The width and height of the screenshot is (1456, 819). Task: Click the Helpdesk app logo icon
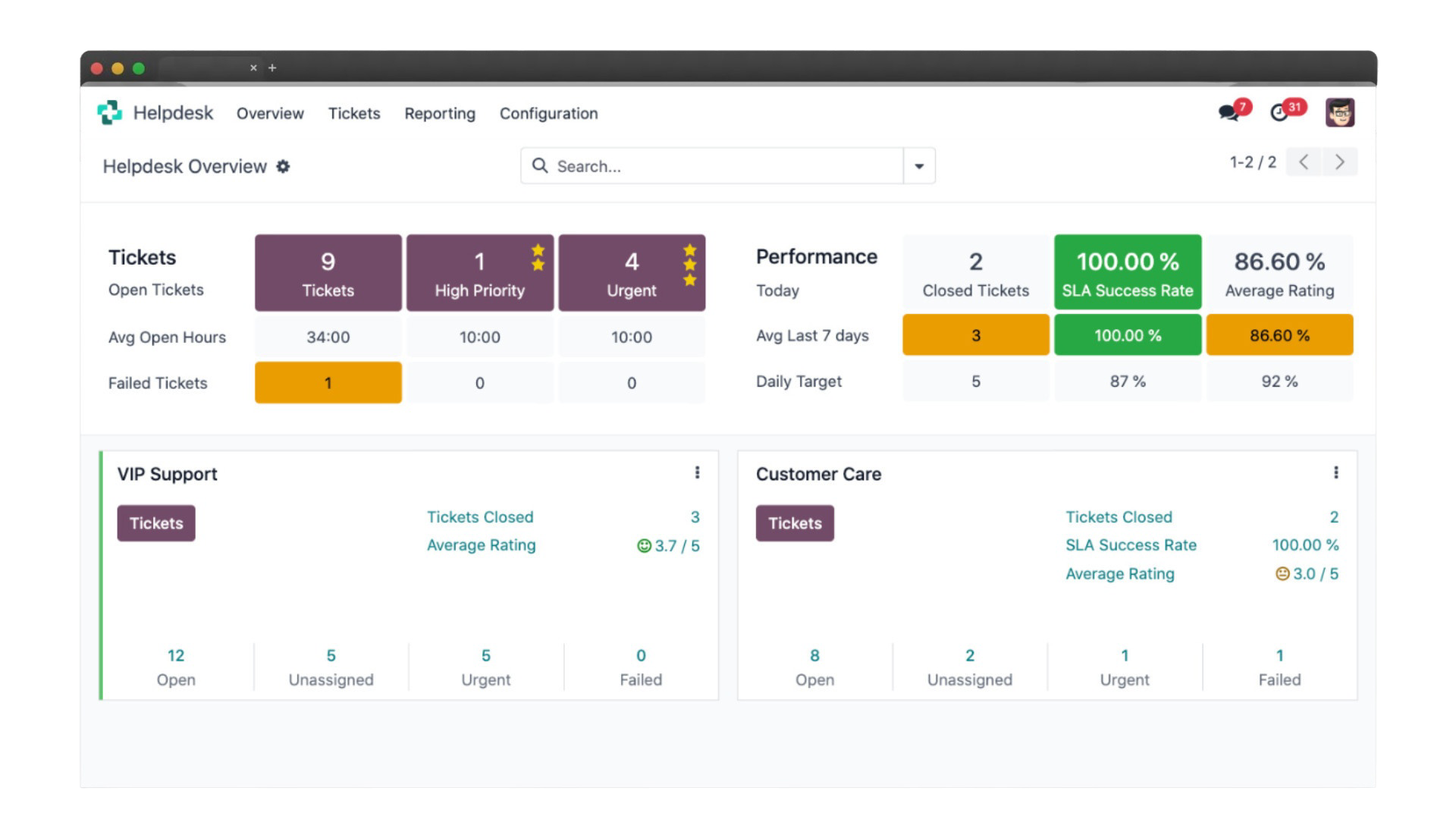click(109, 113)
